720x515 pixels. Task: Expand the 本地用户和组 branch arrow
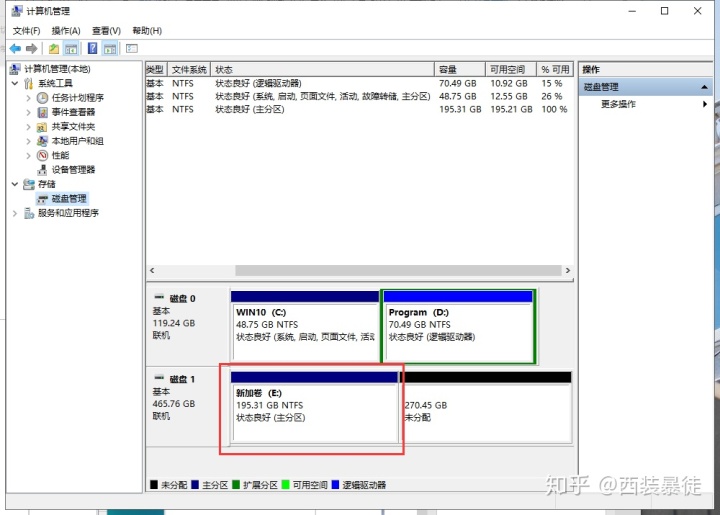(28, 141)
